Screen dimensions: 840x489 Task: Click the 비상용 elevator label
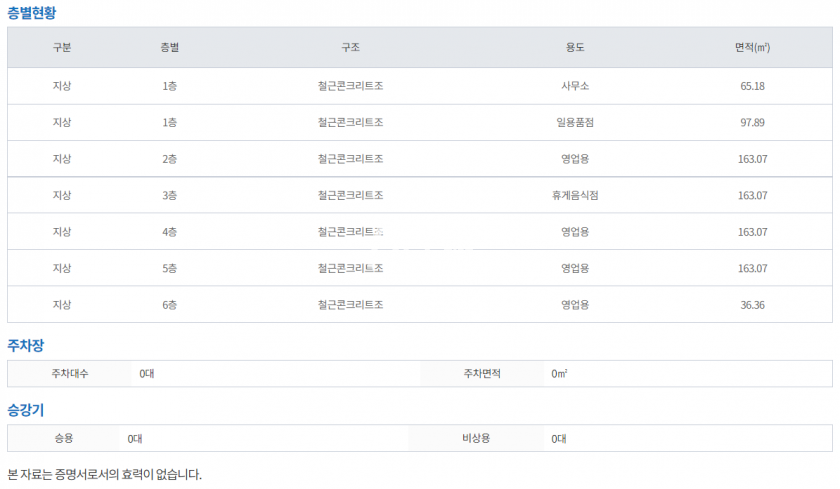(x=476, y=438)
